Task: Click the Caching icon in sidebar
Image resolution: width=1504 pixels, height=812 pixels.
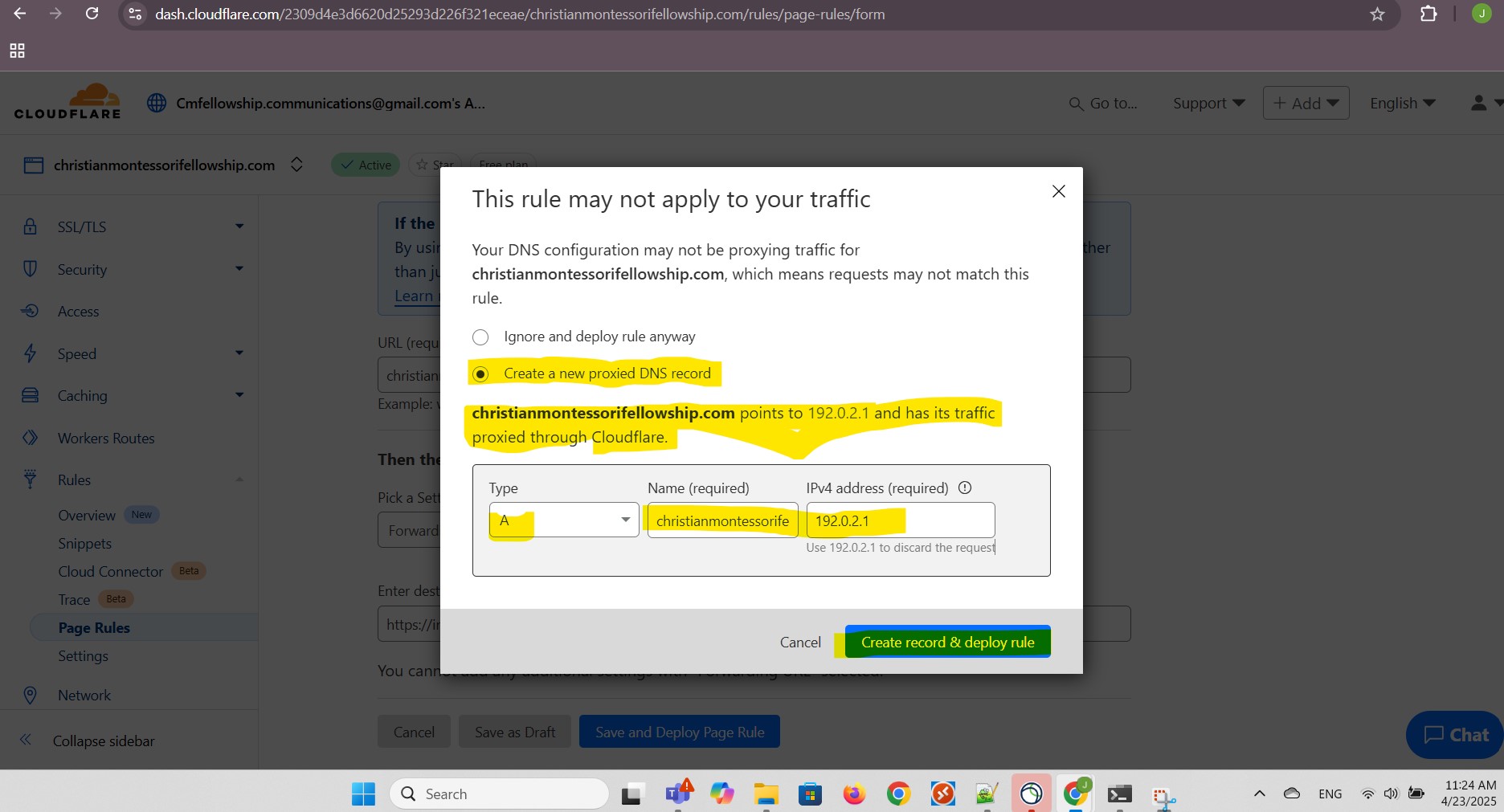Action: point(30,395)
